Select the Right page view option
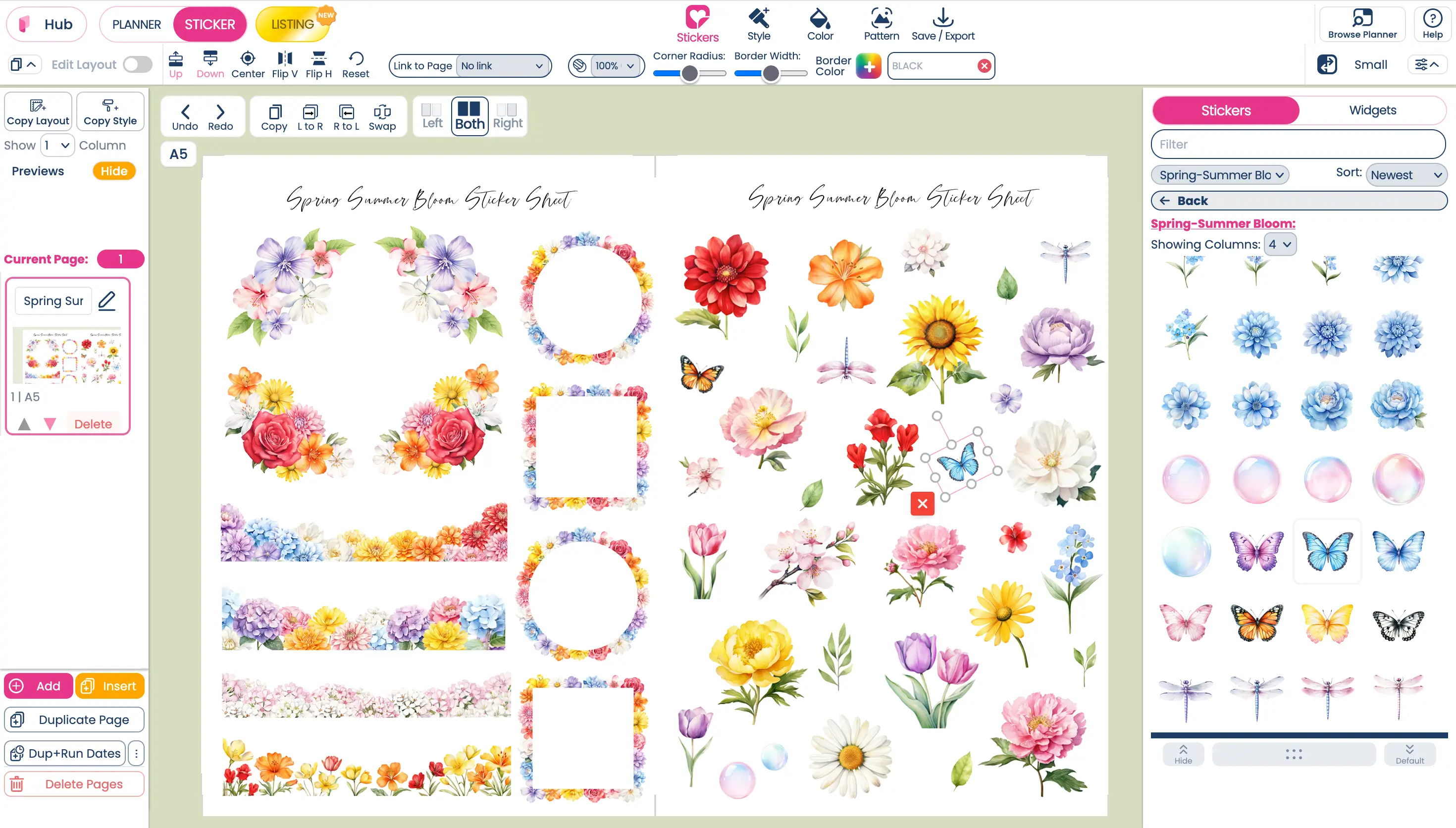 click(x=507, y=116)
